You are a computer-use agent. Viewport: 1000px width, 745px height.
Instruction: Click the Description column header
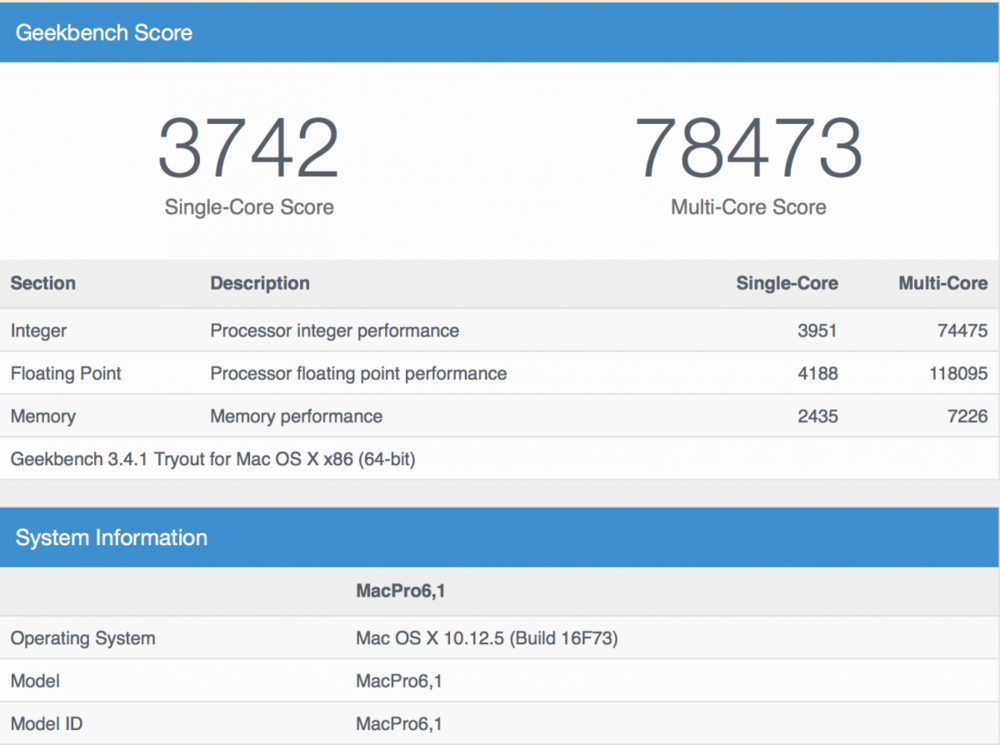[260, 283]
